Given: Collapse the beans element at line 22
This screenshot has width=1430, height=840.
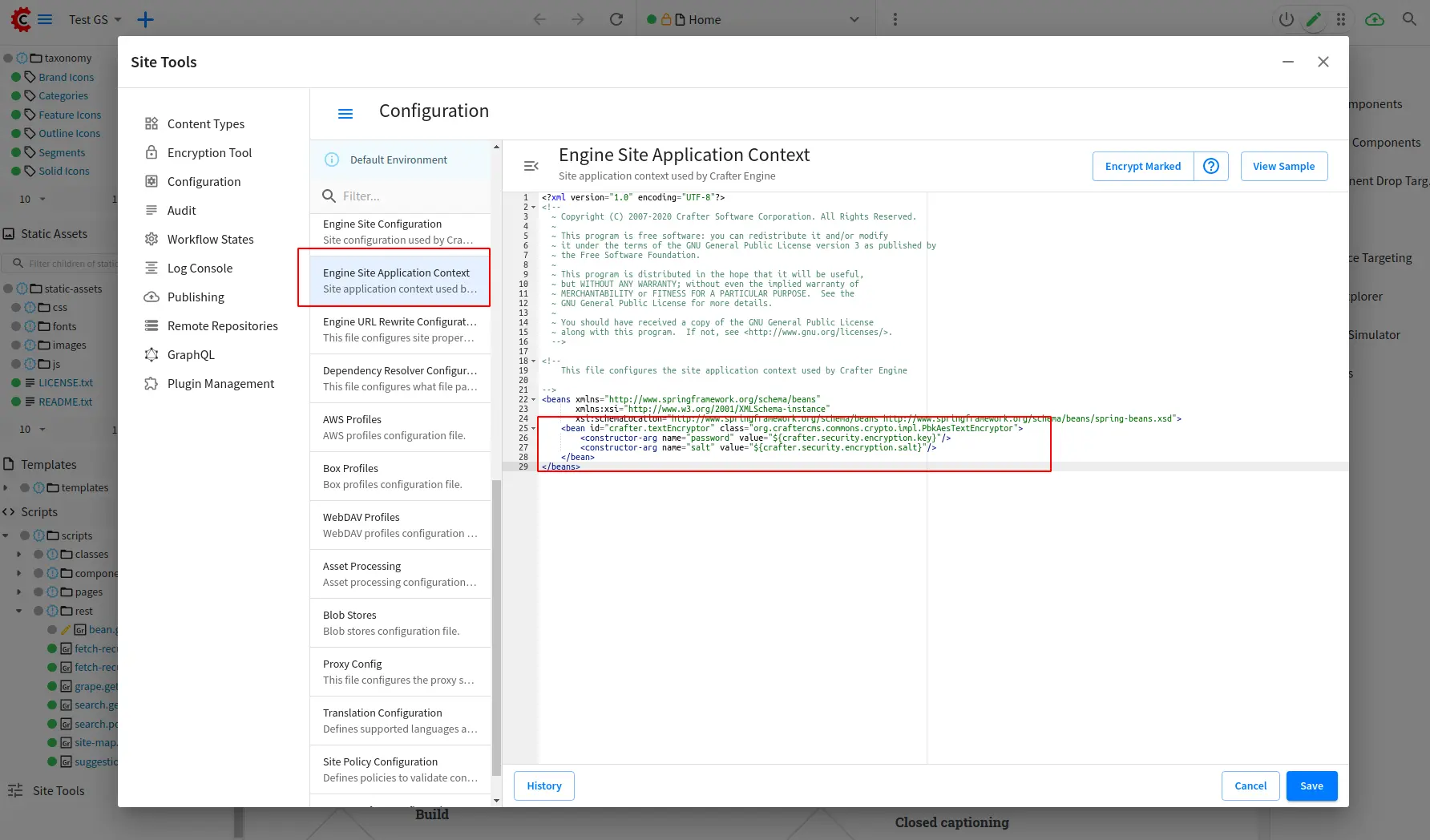Looking at the screenshot, I should click(534, 399).
